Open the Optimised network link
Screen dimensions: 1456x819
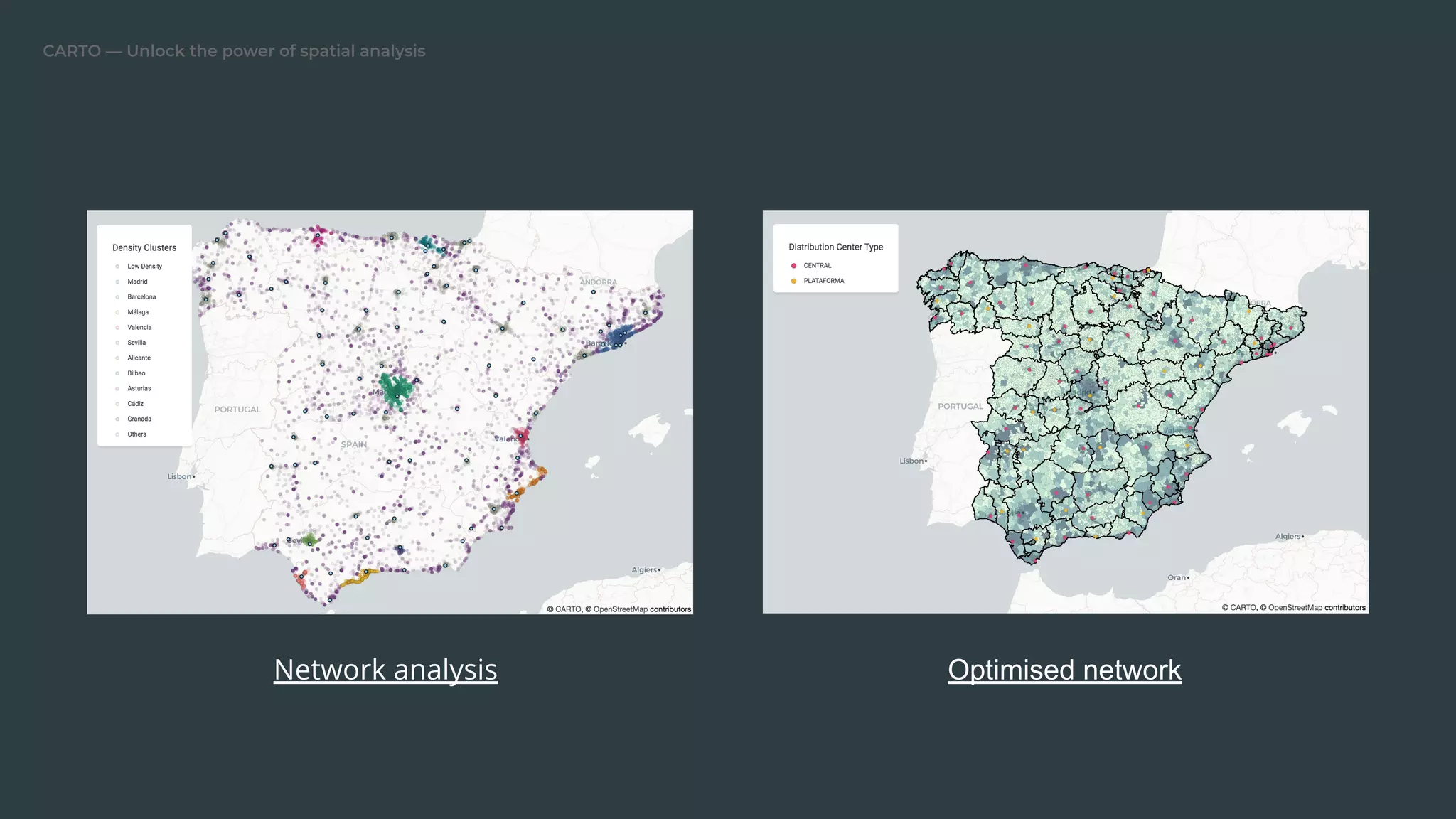(x=1064, y=670)
